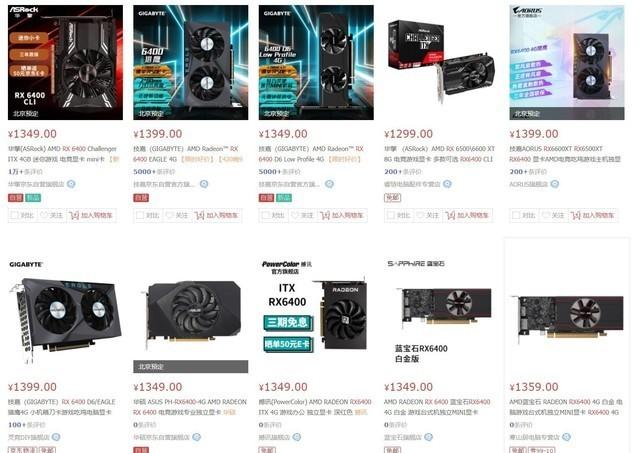This screenshot has height=453, width=640.
Task: Click the ¥1359.00 price on the Sapphire listing
Action: 534,386
